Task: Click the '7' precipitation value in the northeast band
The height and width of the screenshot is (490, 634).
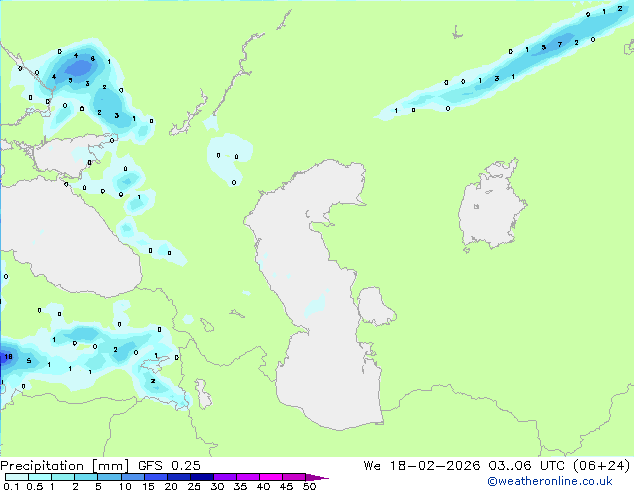Action: point(560,44)
